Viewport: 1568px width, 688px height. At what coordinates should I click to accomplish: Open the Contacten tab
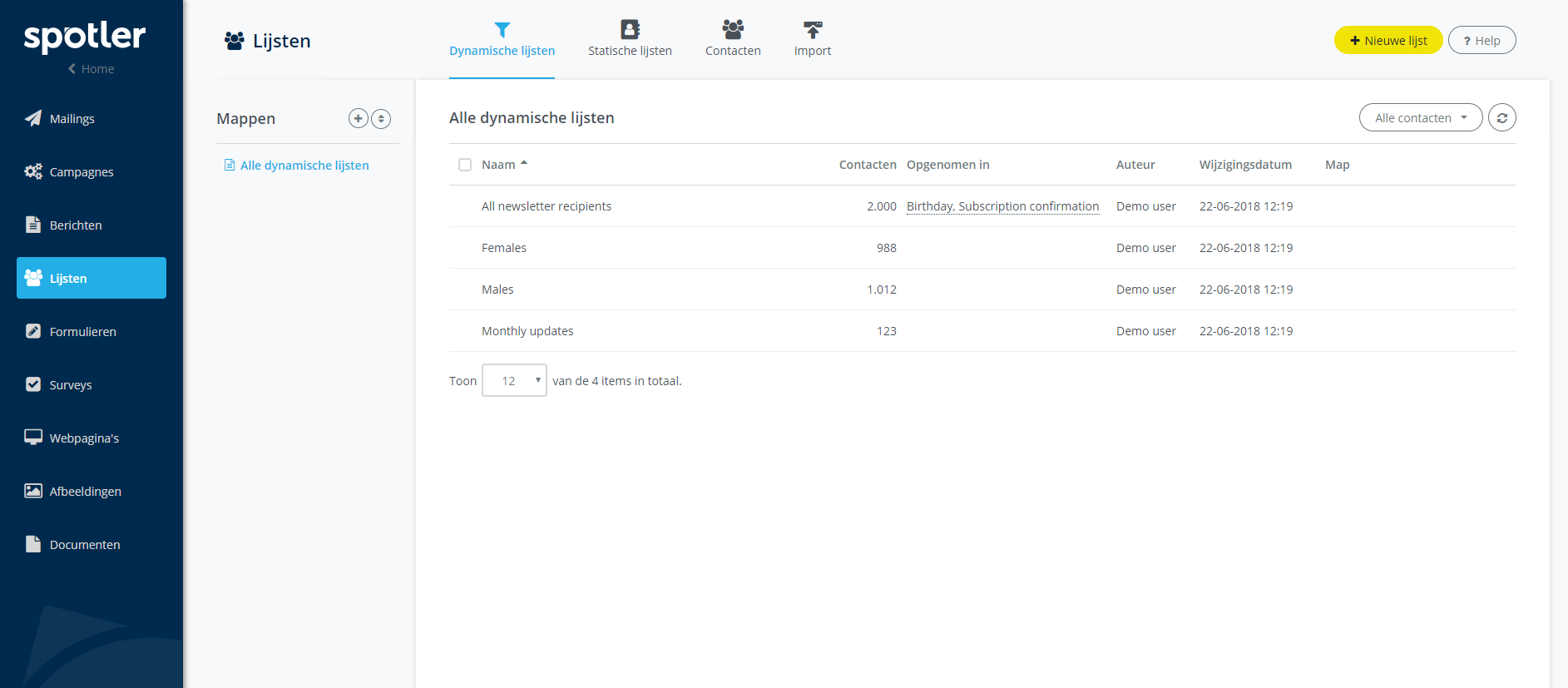(x=733, y=40)
